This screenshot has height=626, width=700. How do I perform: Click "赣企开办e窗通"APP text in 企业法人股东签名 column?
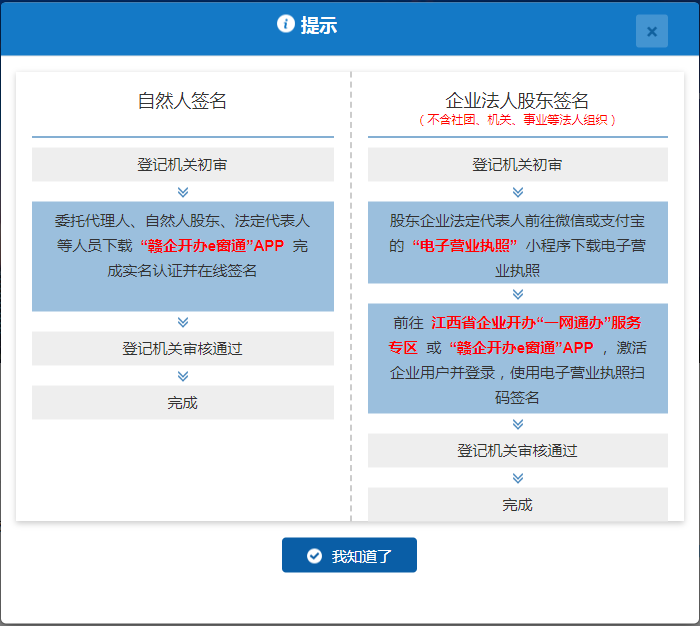point(521,348)
